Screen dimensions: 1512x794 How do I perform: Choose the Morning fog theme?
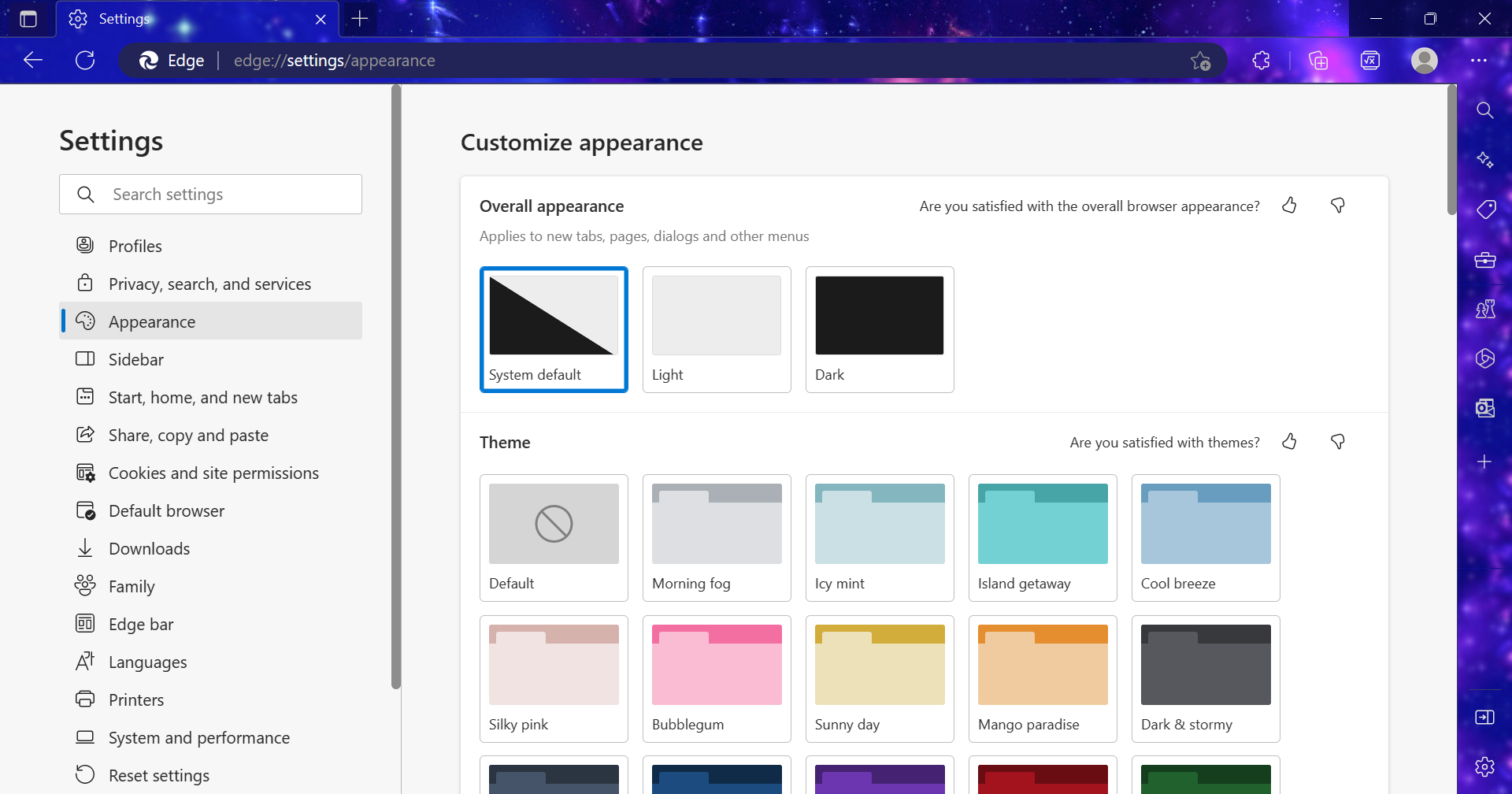(717, 537)
